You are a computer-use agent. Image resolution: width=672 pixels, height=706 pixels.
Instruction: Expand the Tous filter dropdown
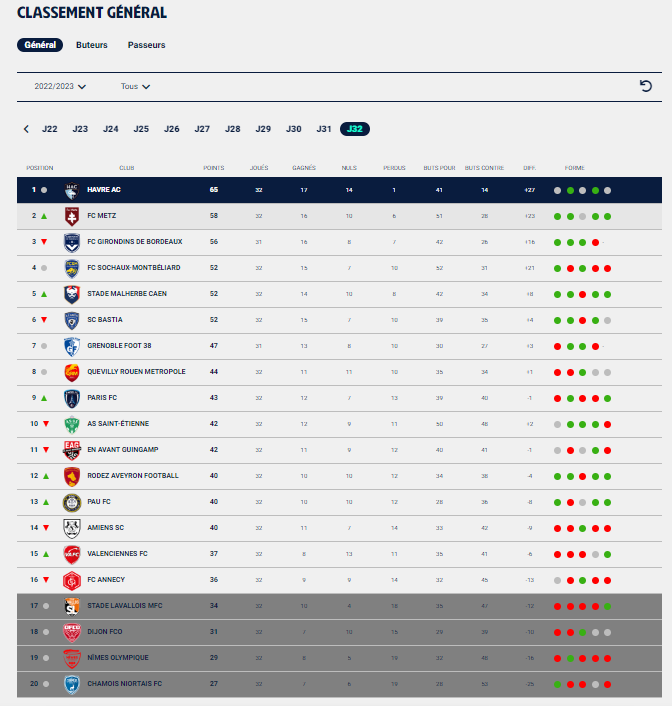(135, 86)
